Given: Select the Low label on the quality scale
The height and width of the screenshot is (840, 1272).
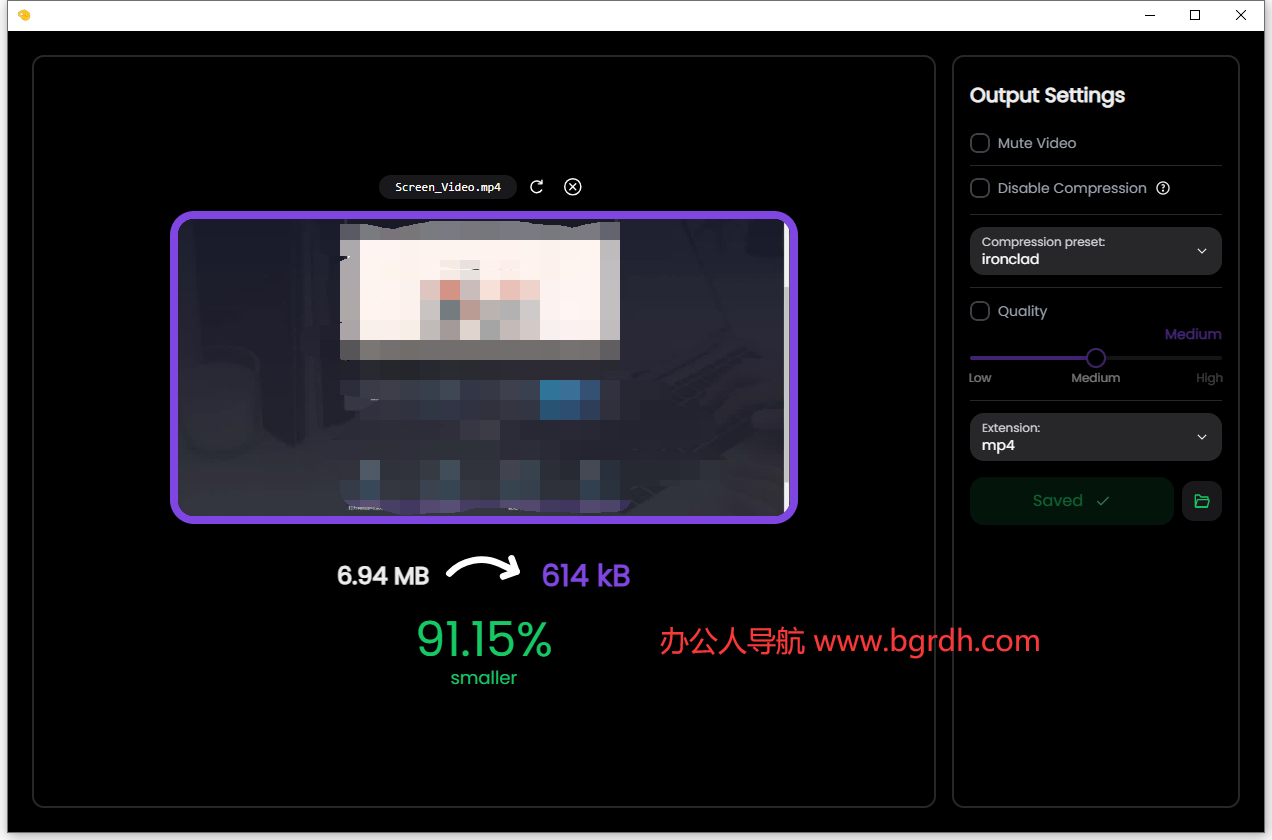Looking at the screenshot, I should pyautogui.click(x=980, y=378).
